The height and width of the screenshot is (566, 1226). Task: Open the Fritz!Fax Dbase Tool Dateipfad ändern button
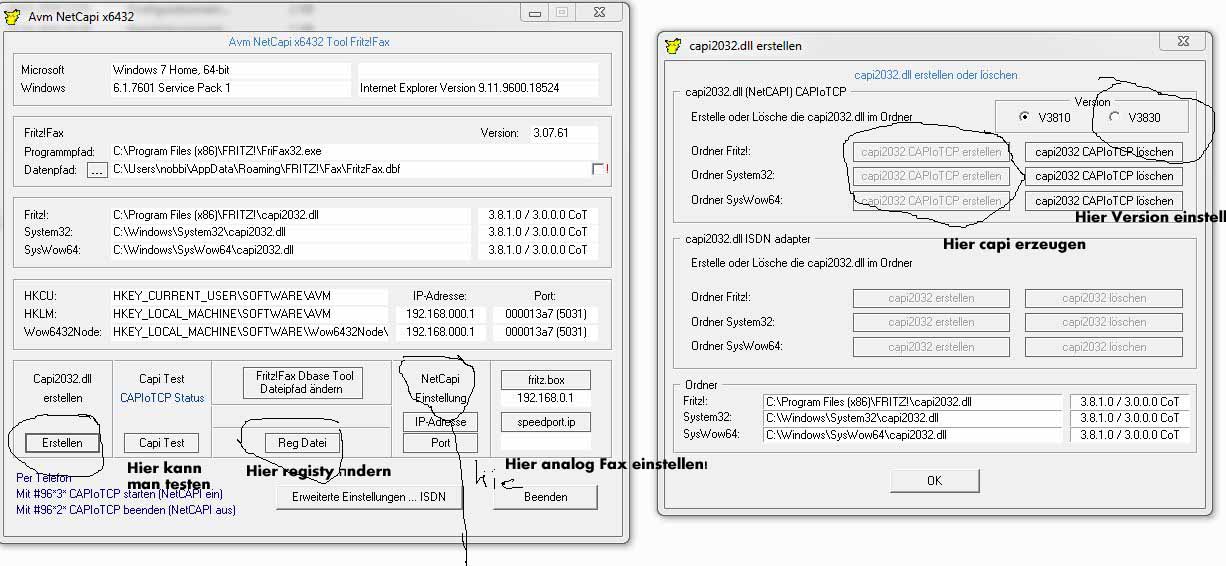(x=303, y=382)
